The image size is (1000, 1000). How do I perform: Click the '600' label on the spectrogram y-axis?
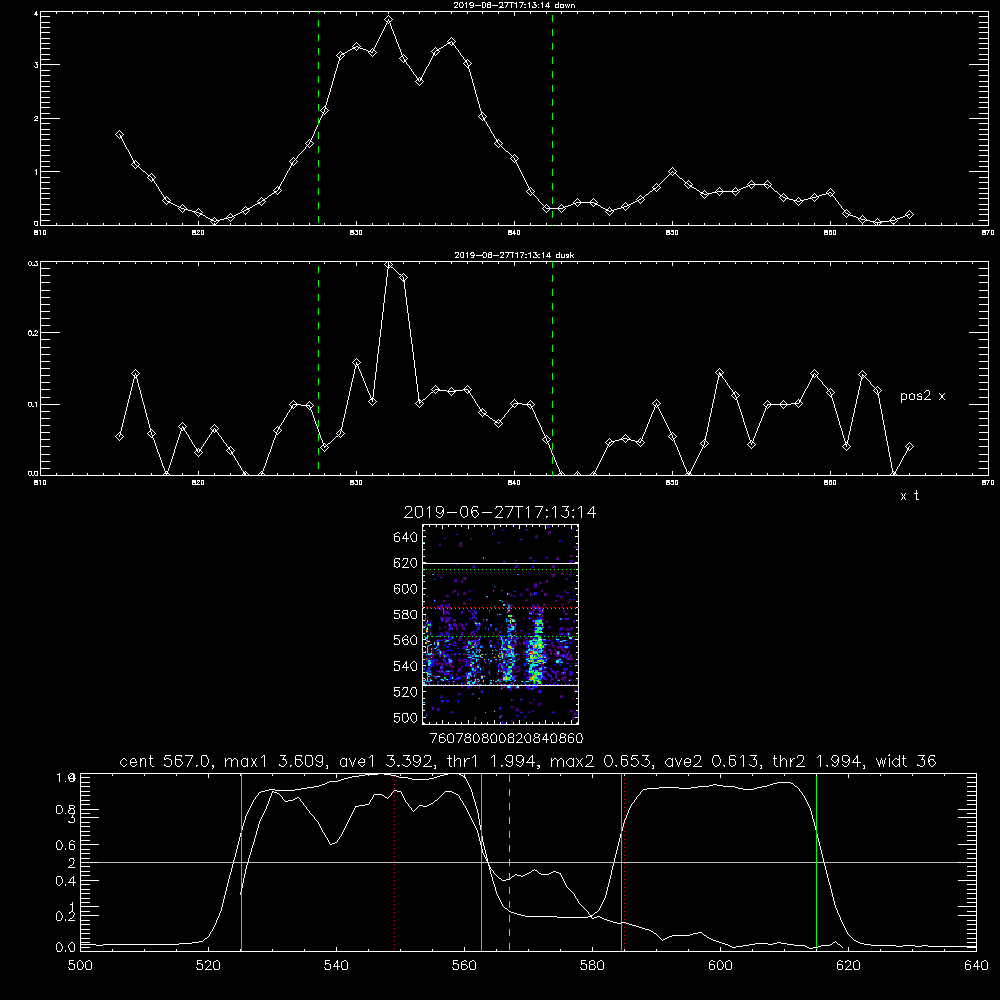406,589
